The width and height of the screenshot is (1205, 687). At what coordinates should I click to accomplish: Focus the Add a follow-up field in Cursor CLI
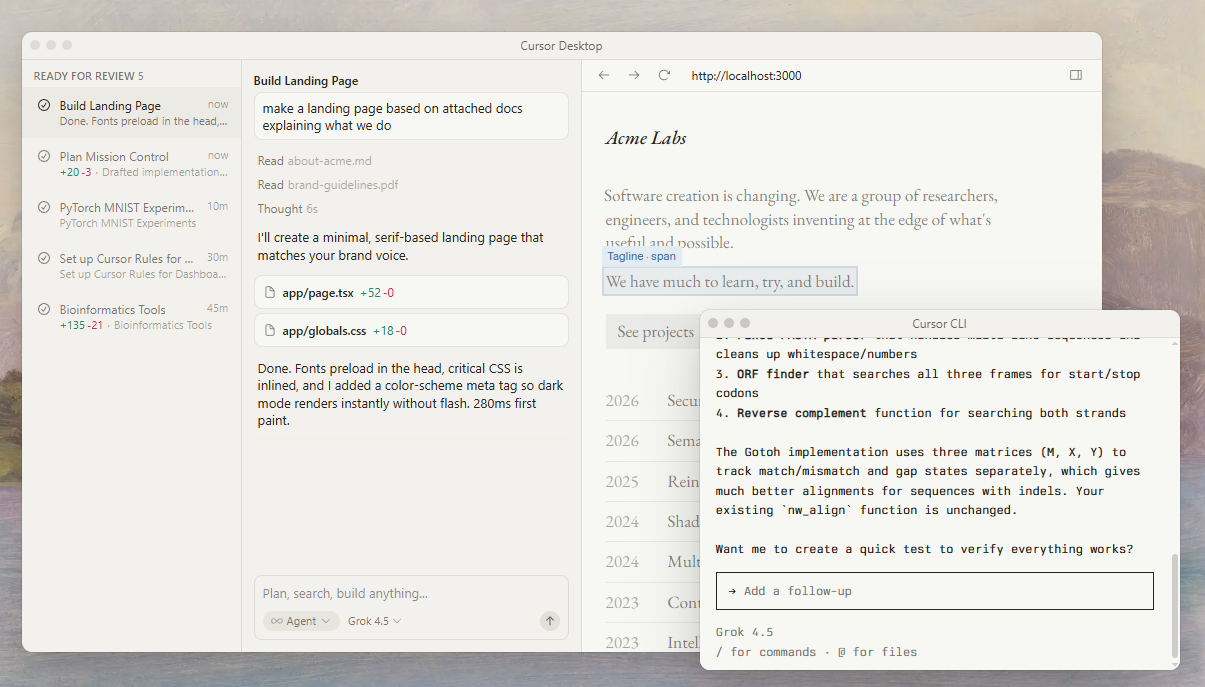935,591
